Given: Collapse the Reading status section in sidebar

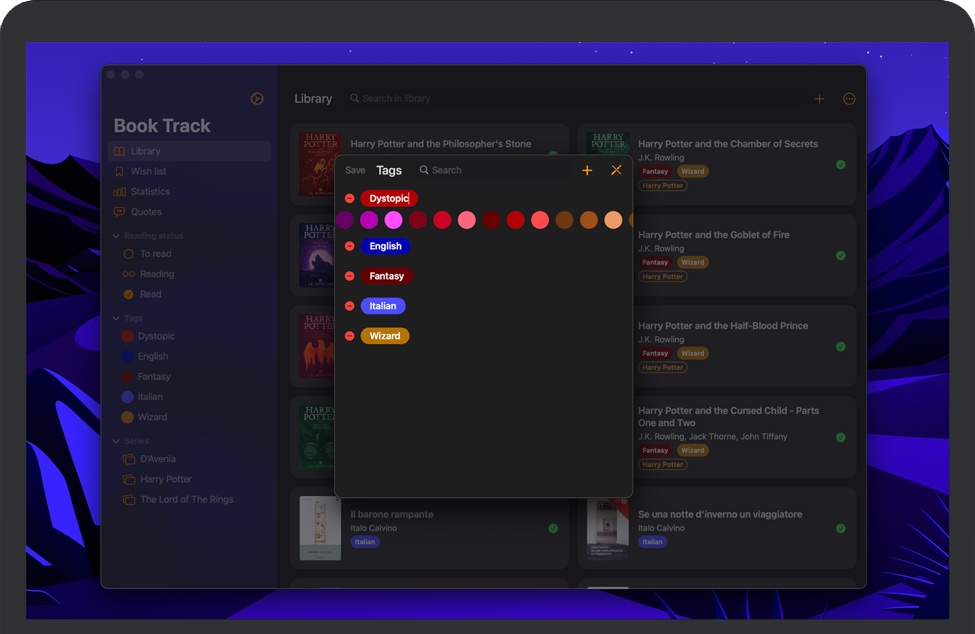Looking at the screenshot, I should 116,236.
